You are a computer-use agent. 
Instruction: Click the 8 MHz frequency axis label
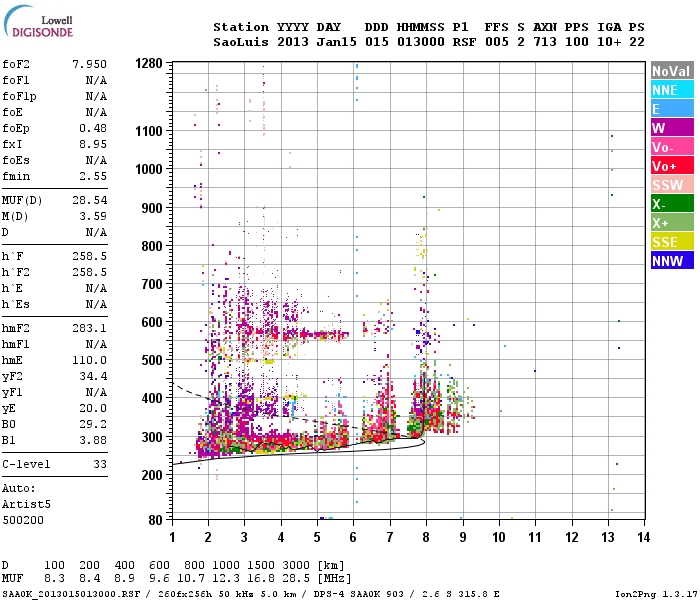(x=426, y=538)
